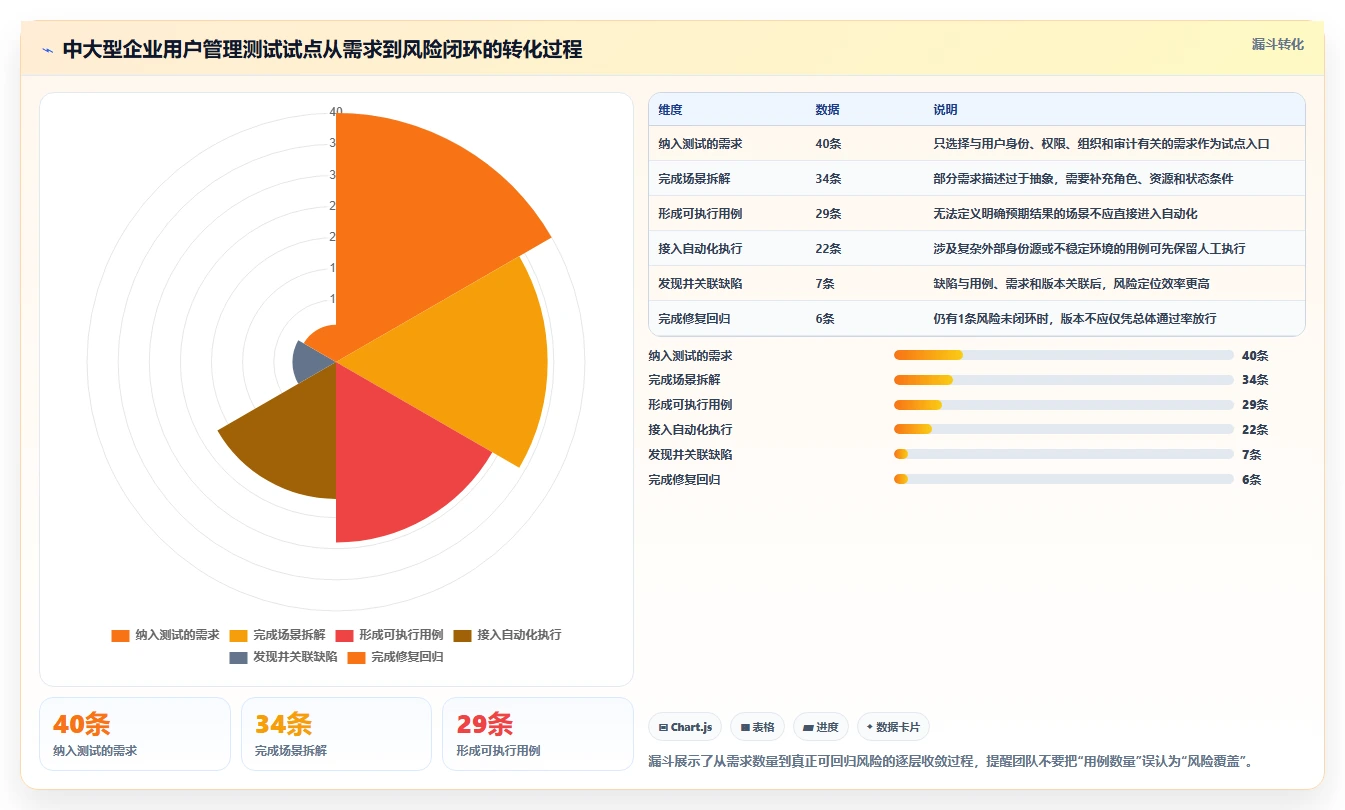
Task: Click the radial axis label 40
Action: pyautogui.click(x=336, y=112)
